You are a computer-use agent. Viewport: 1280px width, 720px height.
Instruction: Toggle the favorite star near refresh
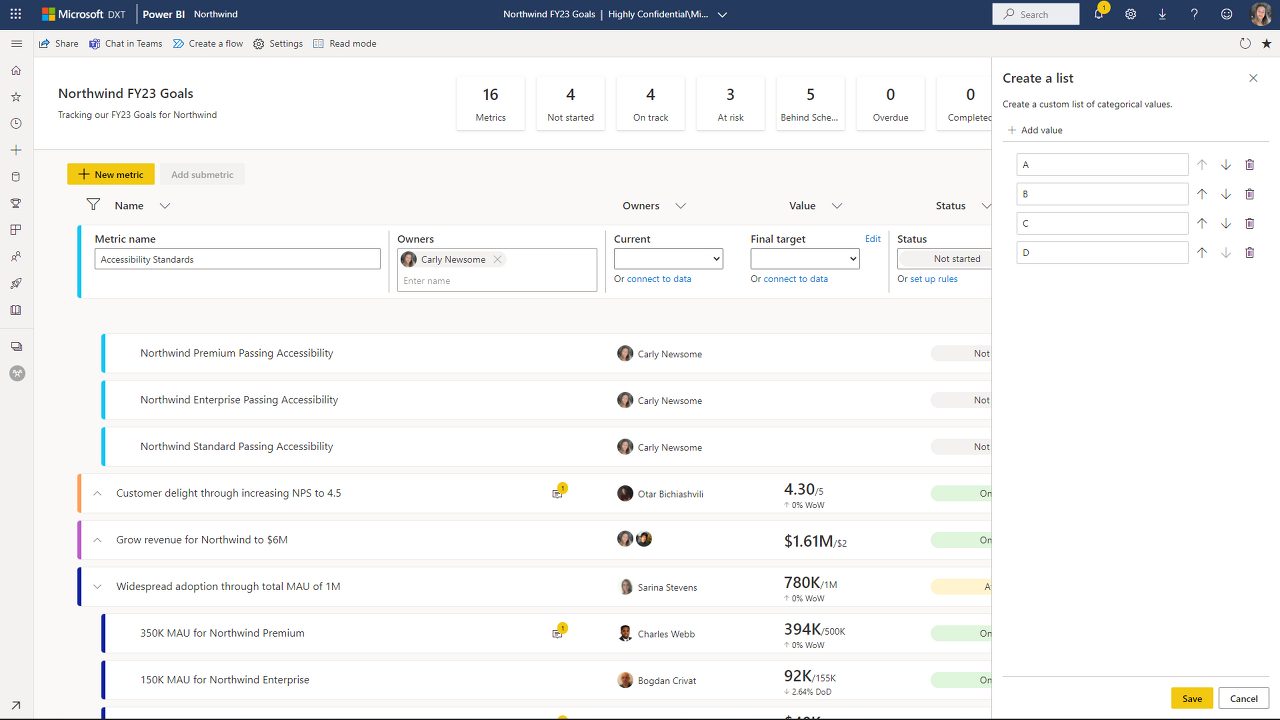point(1267,44)
